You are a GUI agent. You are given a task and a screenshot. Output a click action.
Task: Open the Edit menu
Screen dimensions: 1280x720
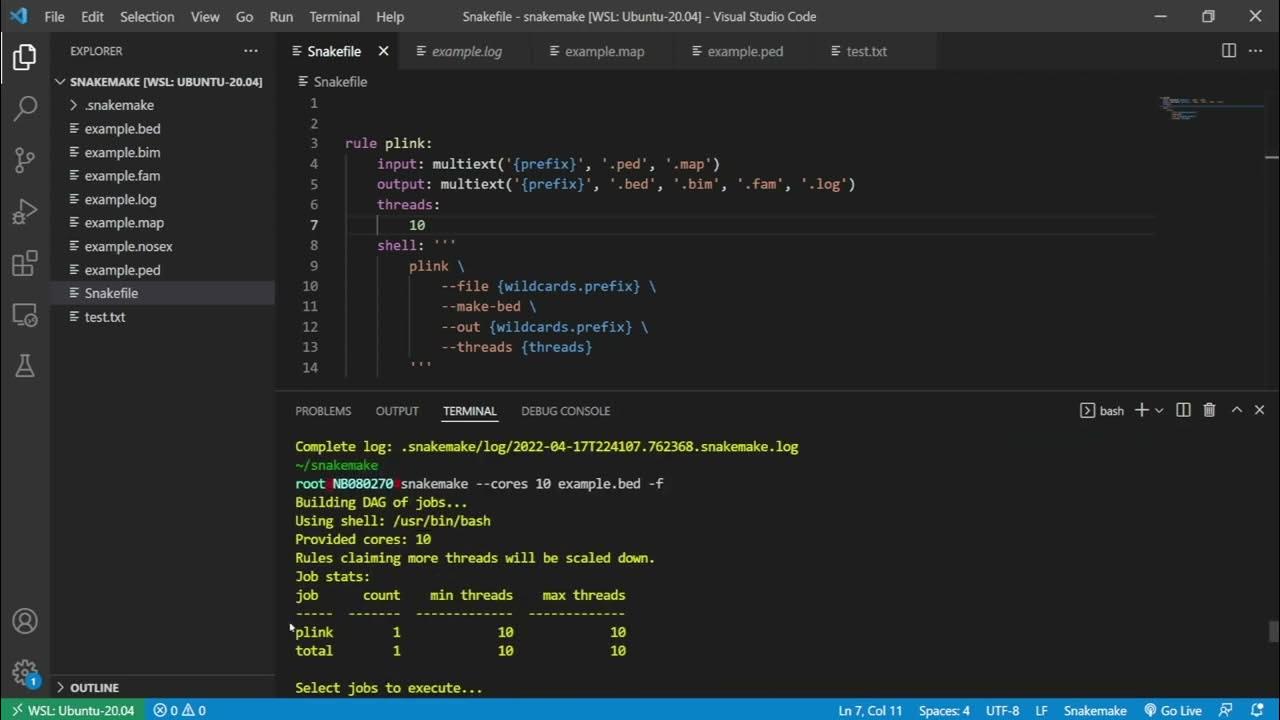92,17
